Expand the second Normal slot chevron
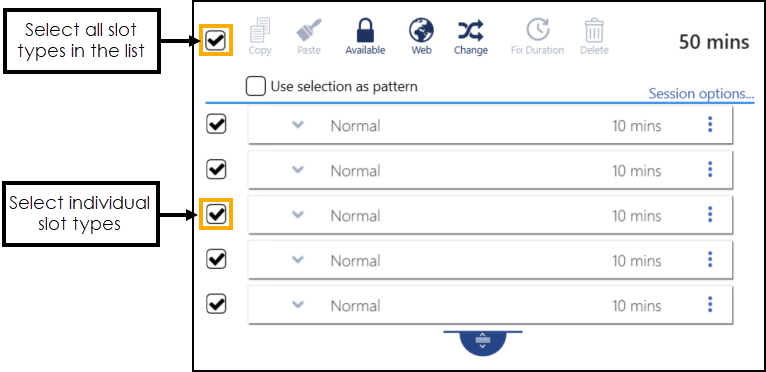 coord(298,170)
